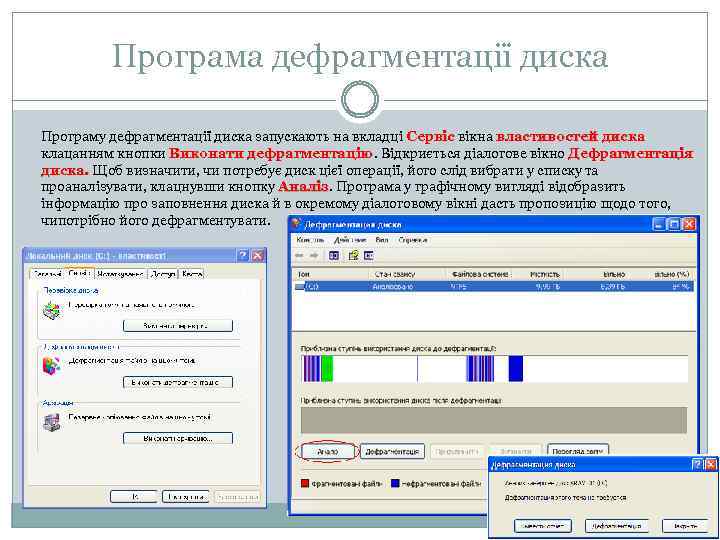Click Виконати архівацію button in properties window
Screen dimensions: 720x540
click(x=178, y=438)
